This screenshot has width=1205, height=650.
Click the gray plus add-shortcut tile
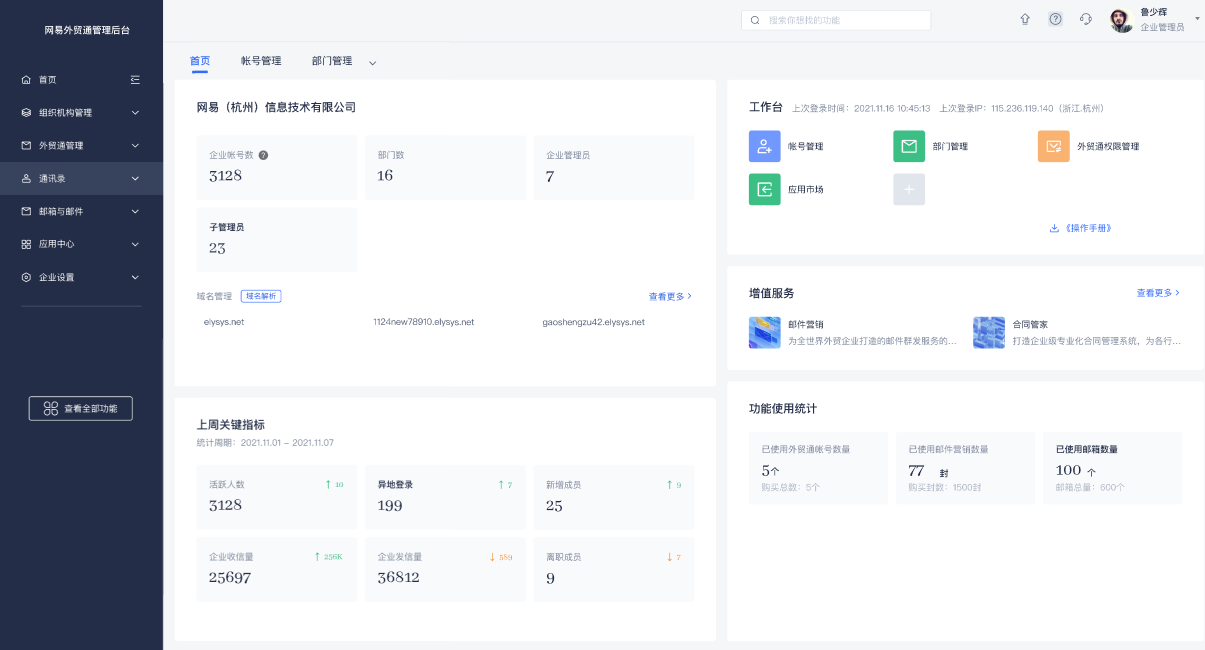(909, 189)
